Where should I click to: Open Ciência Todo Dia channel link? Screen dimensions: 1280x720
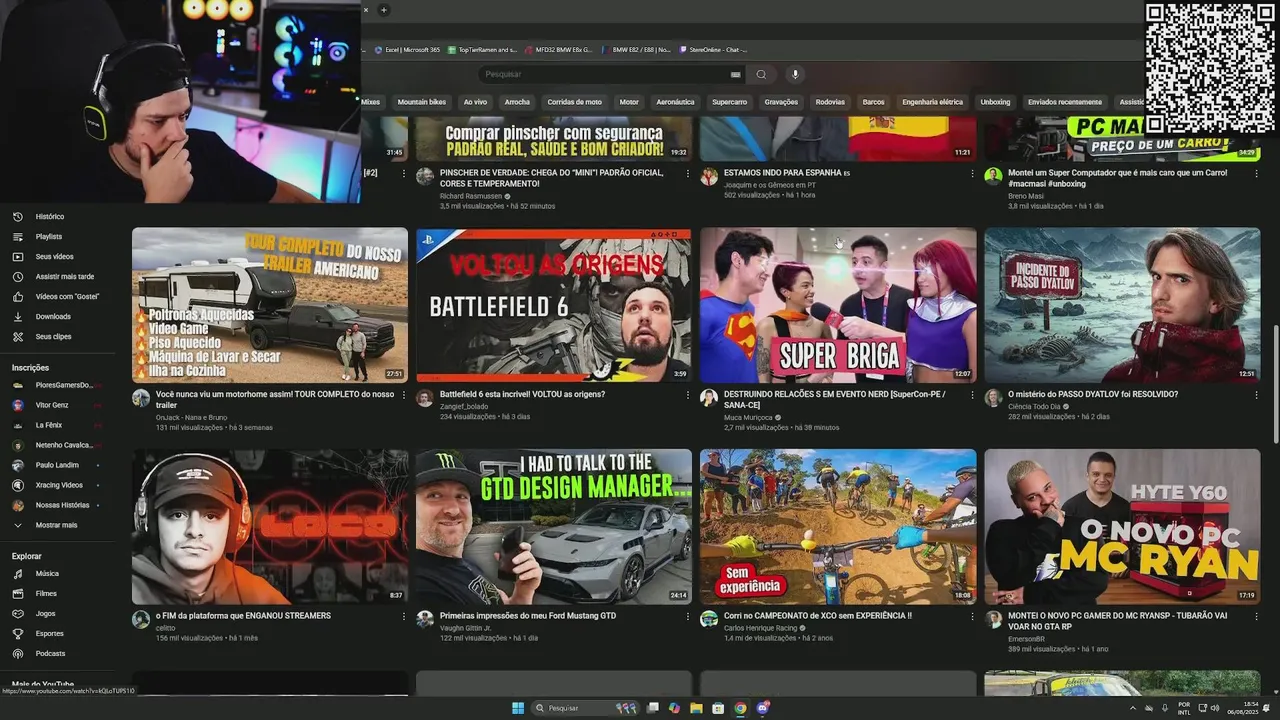click(1035, 405)
